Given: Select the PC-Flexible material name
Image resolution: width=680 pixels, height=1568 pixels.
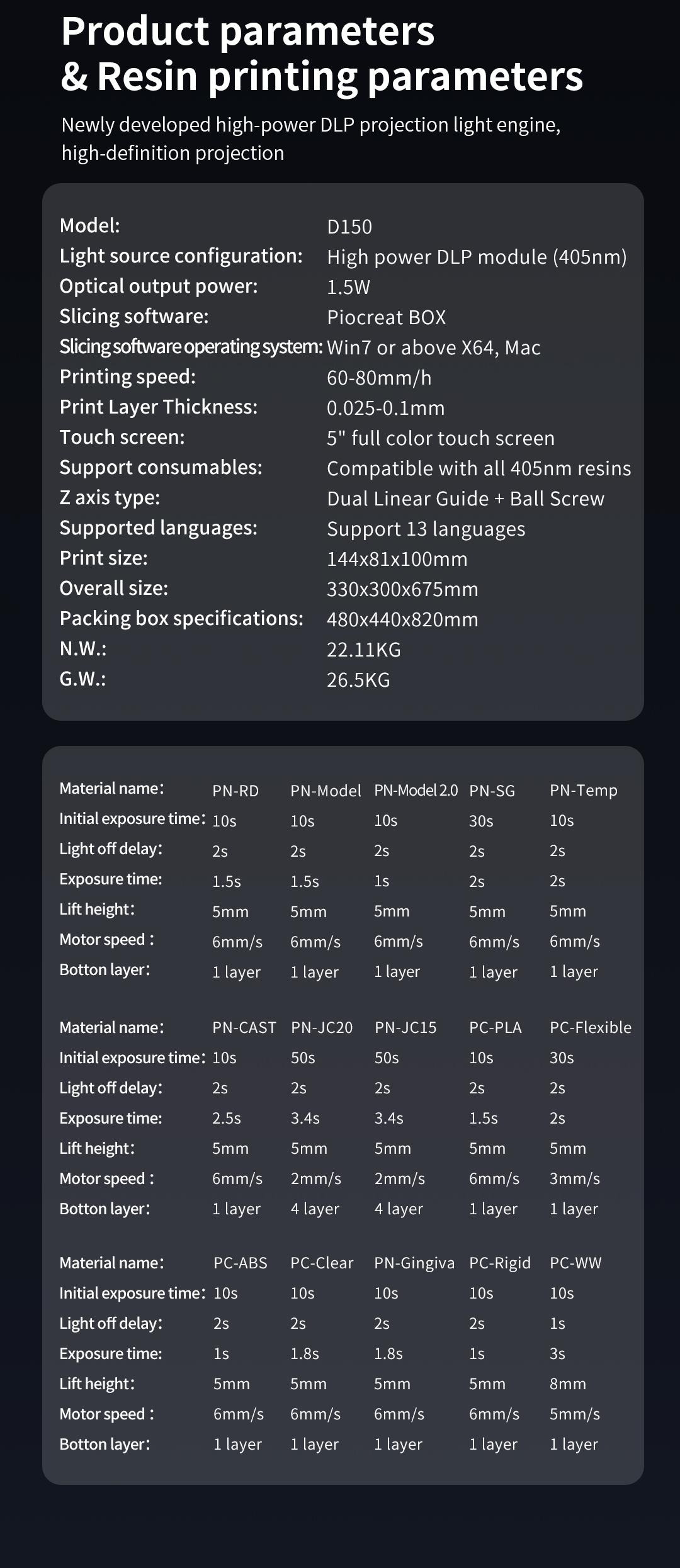Looking at the screenshot, I should (x=591, y=1027).
